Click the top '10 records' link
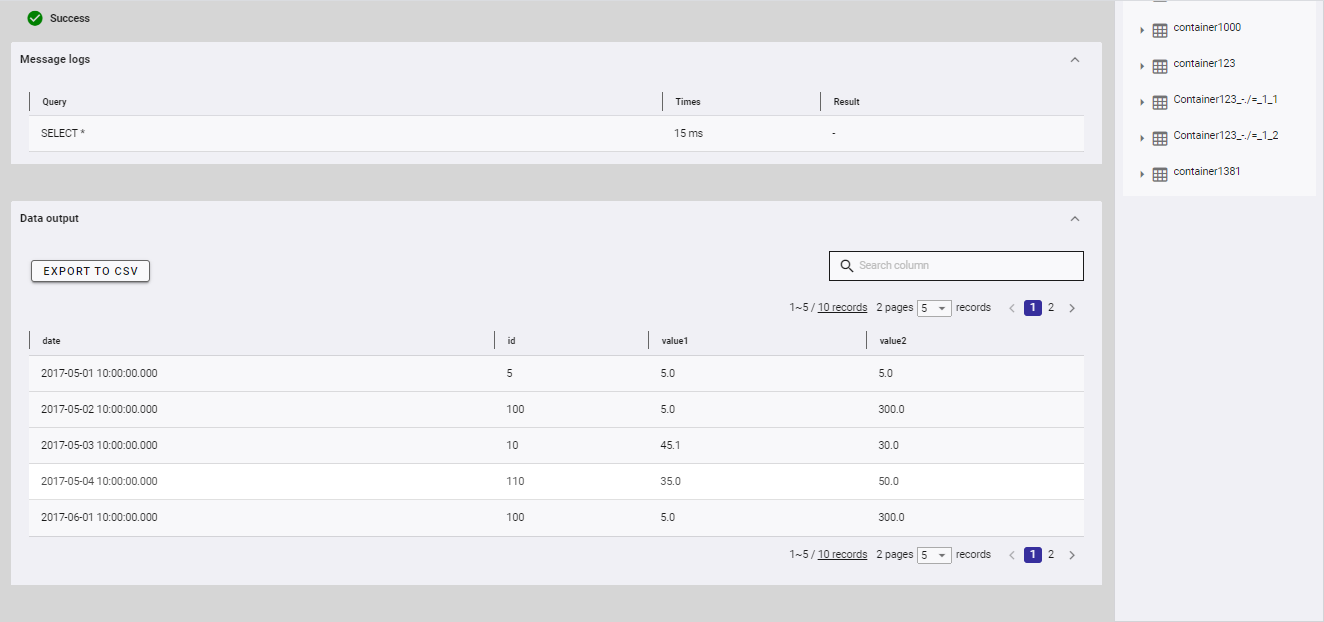Screen dimensions: 1324x622 coord(842,308)
